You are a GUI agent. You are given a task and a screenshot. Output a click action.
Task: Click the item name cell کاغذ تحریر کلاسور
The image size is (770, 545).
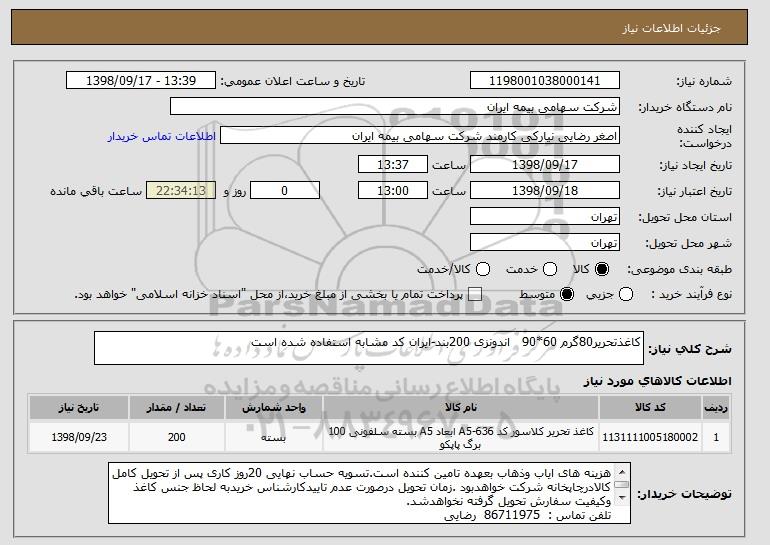(x=461, y=437)
